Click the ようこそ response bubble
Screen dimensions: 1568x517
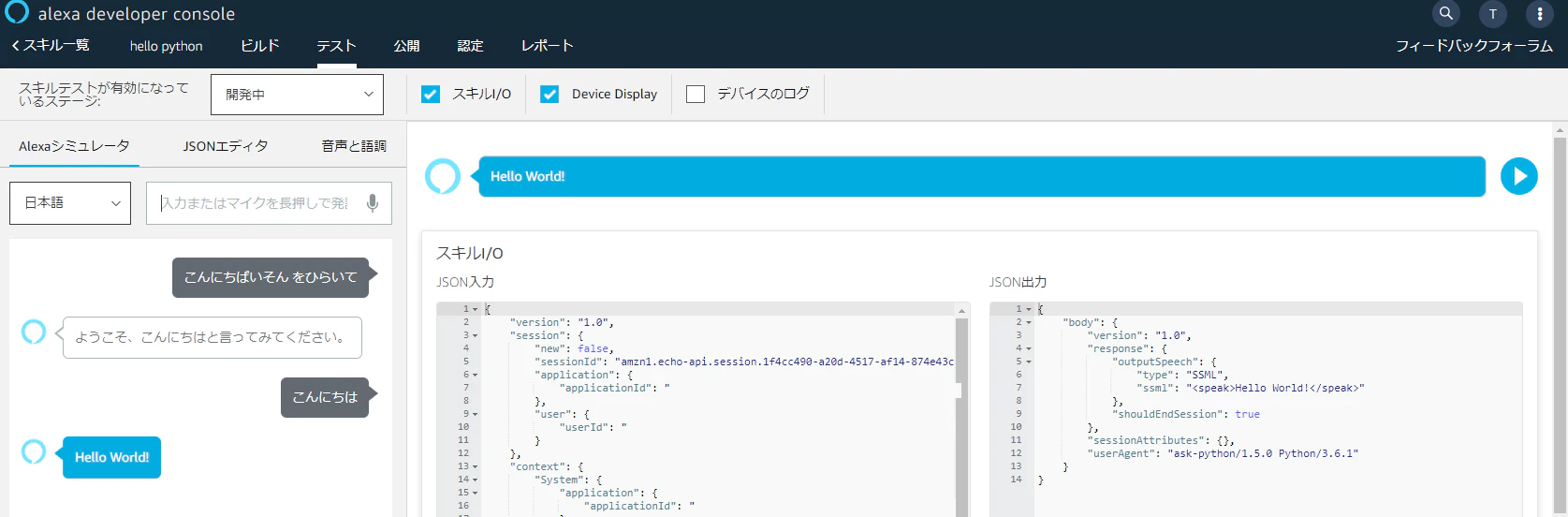(x=211, y=337)
